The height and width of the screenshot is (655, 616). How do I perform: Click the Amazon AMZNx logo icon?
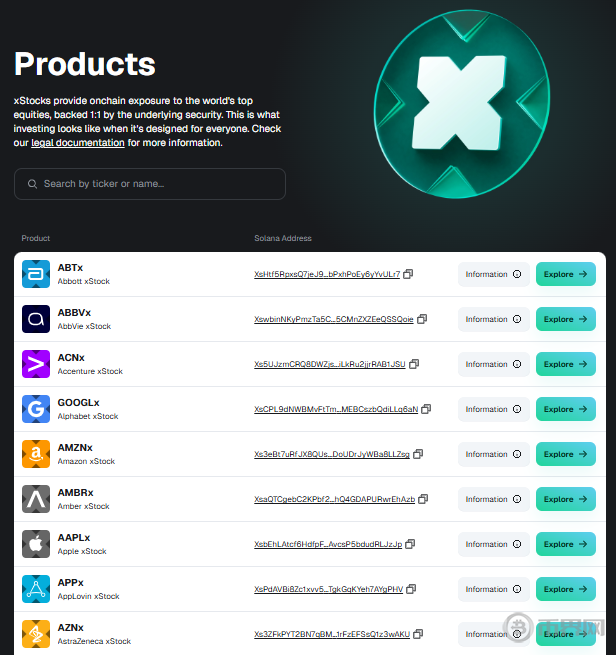(x=36, y=454)
